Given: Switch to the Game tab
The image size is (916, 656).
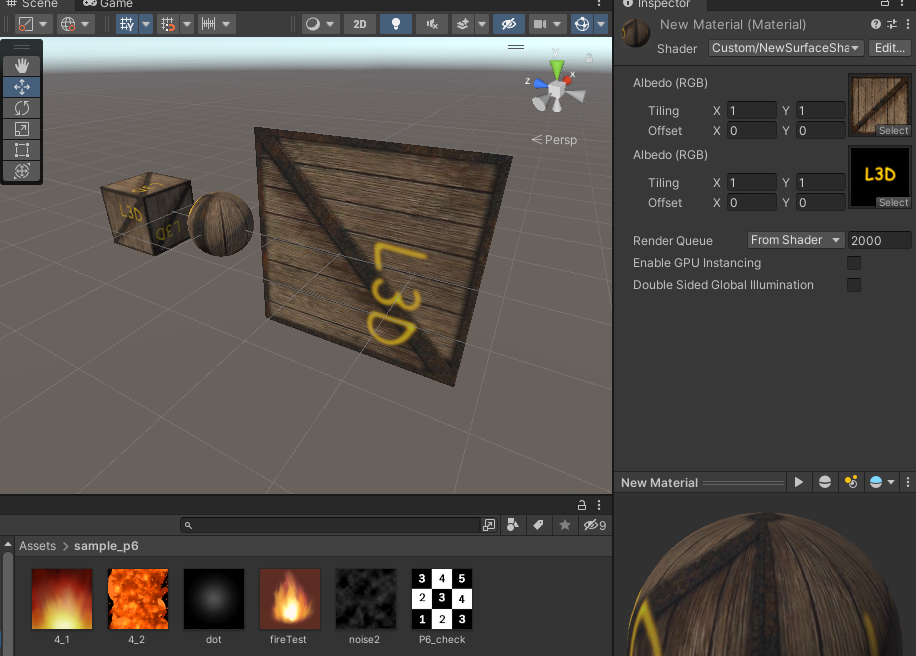Looking at the screenshot, I should [x=108, y=4].
